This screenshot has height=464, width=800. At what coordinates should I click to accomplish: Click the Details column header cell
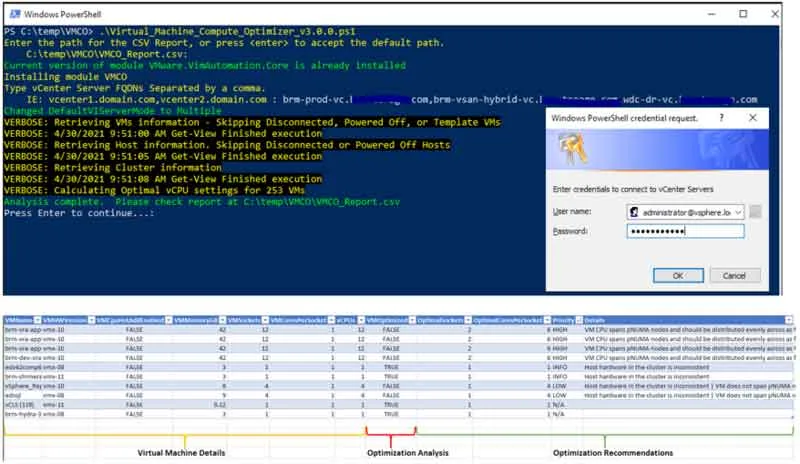(688, 320)
